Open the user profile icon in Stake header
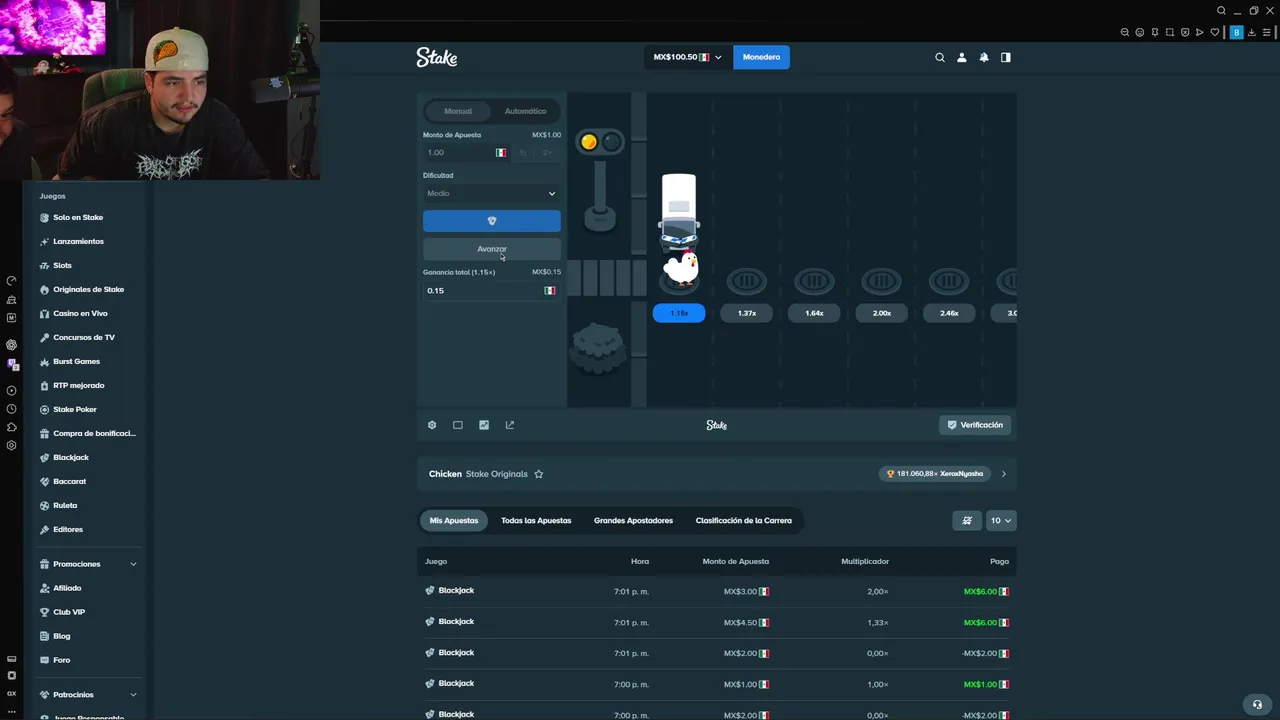 click(962, 57)
